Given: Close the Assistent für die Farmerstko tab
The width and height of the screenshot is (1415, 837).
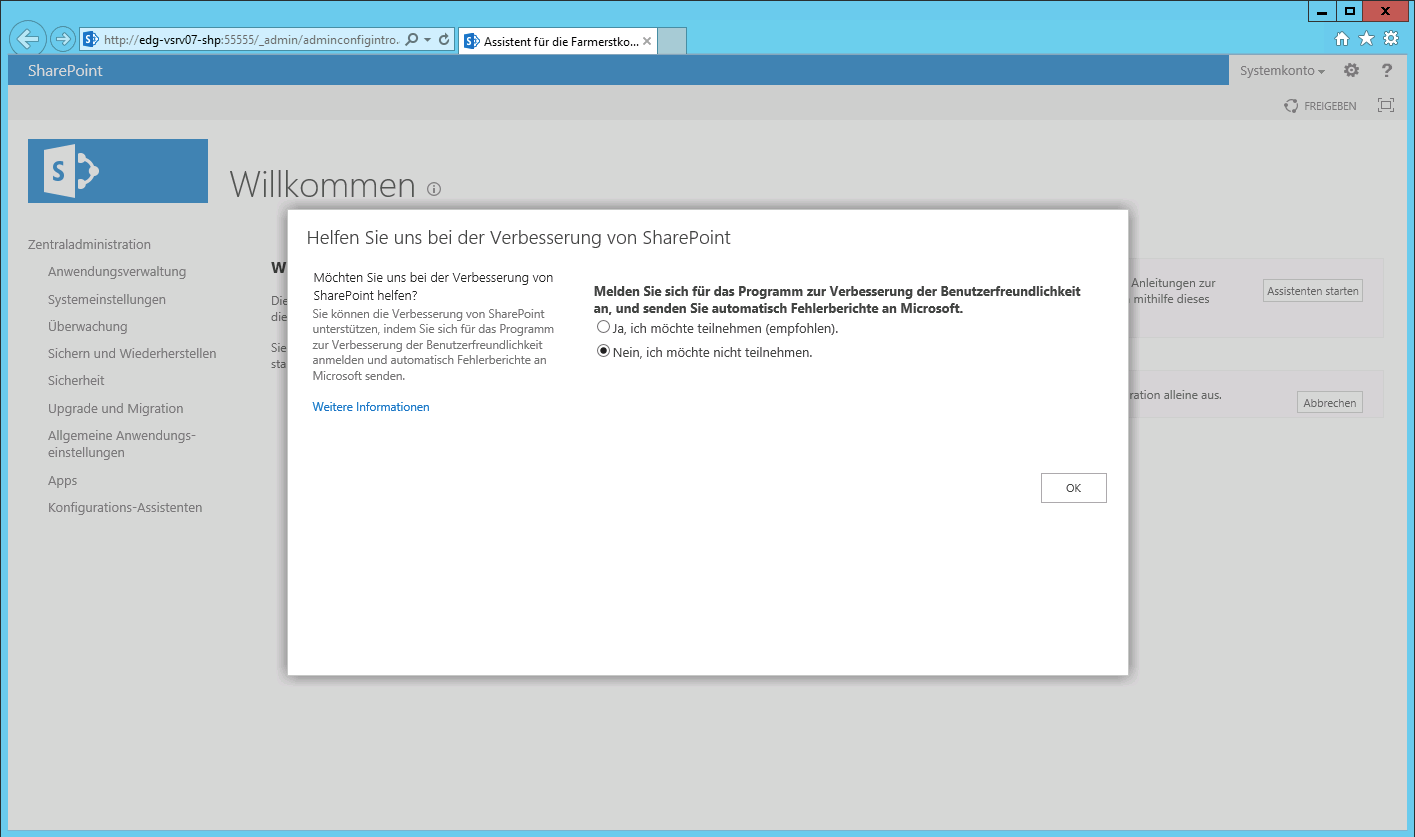Looking at the screenshot, I should point(647,41).
